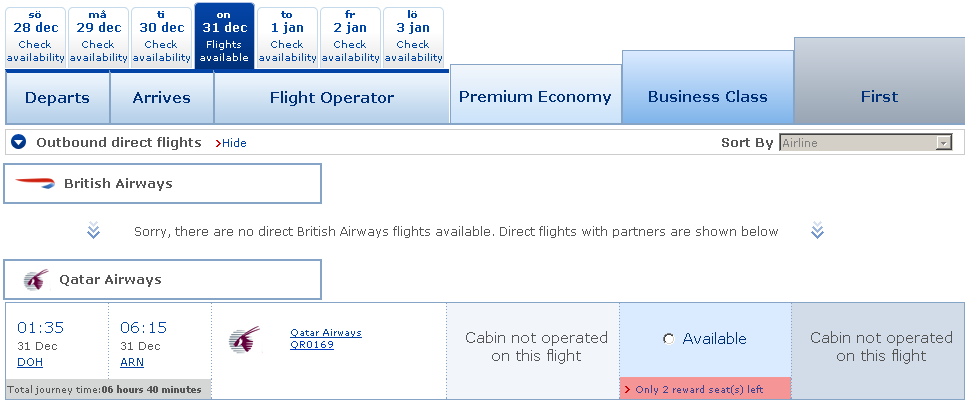This screenshot has height=403, width=971.
Task: Collapse the Outbound direct flights arrow icon
Action: click(x=18, y=143)
